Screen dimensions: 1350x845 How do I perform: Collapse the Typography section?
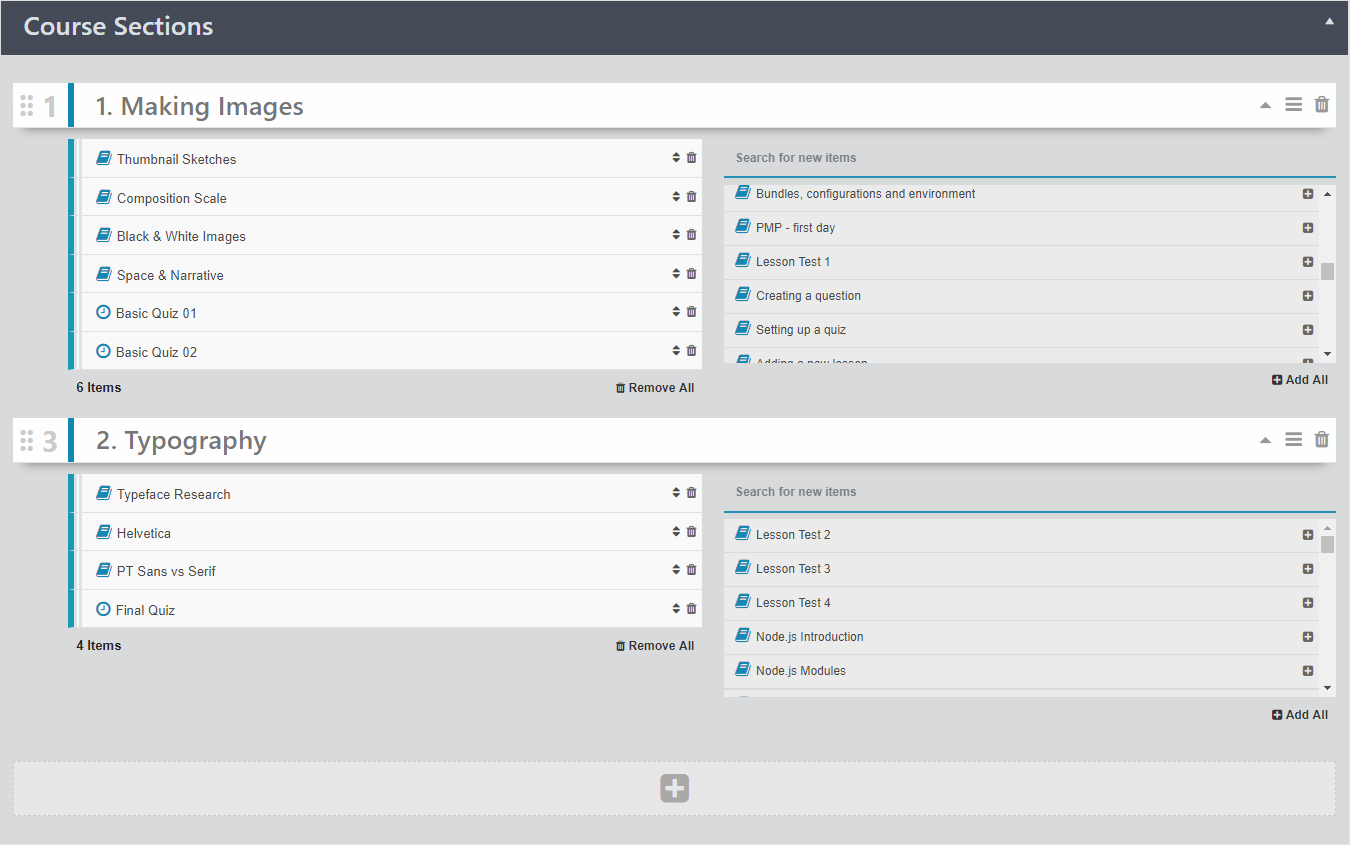(1265, 440)
